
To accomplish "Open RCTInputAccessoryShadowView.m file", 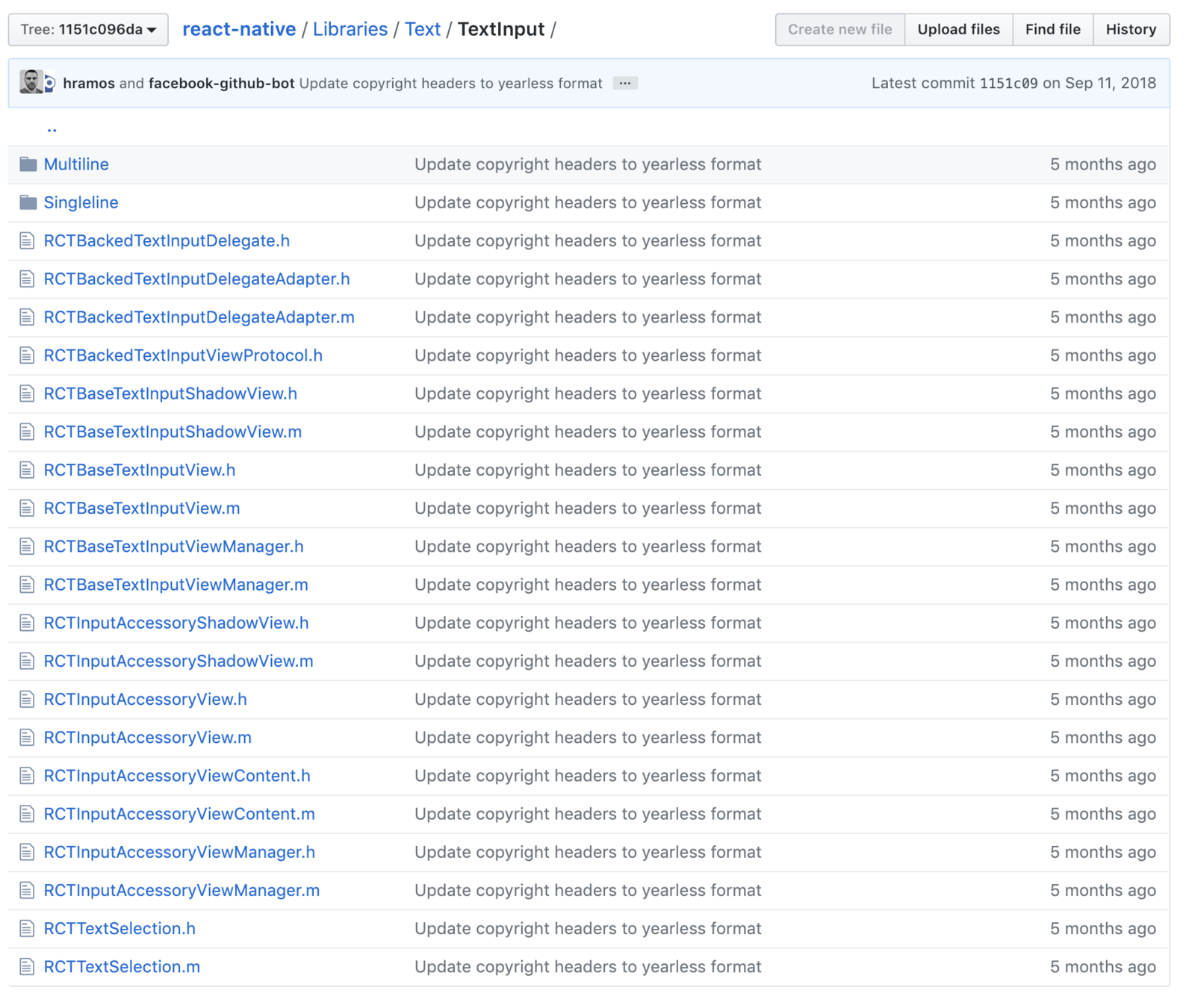I will 178,661.
